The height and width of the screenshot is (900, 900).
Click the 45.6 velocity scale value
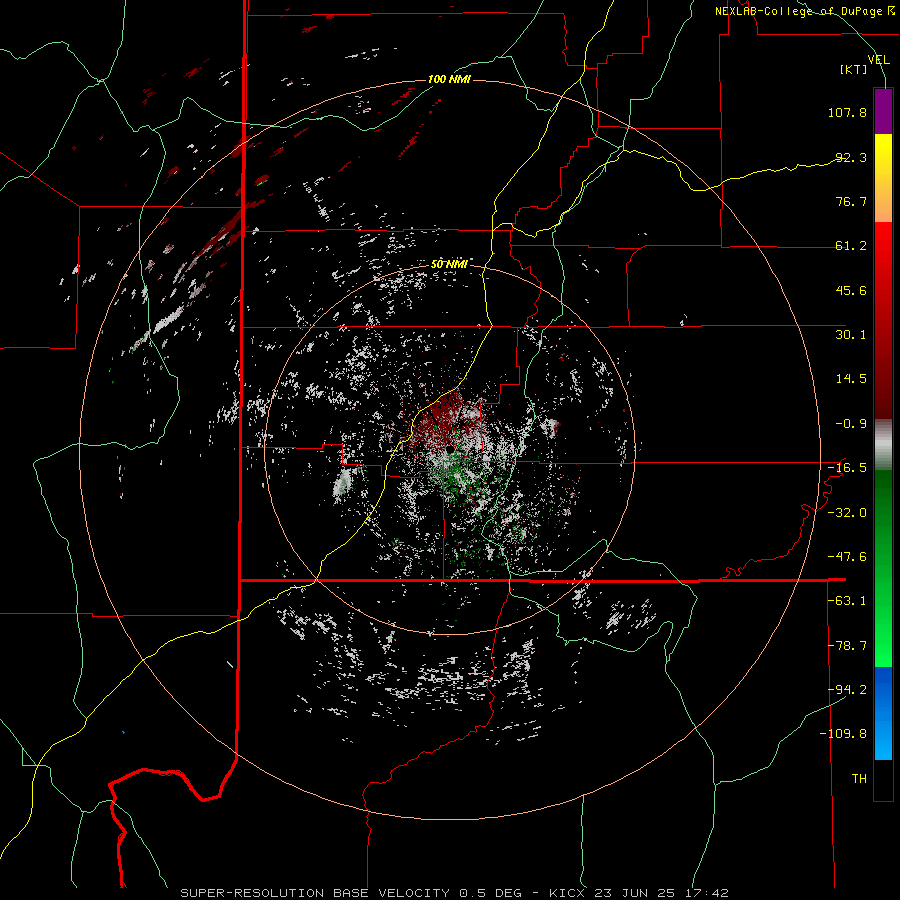[851, 290]
